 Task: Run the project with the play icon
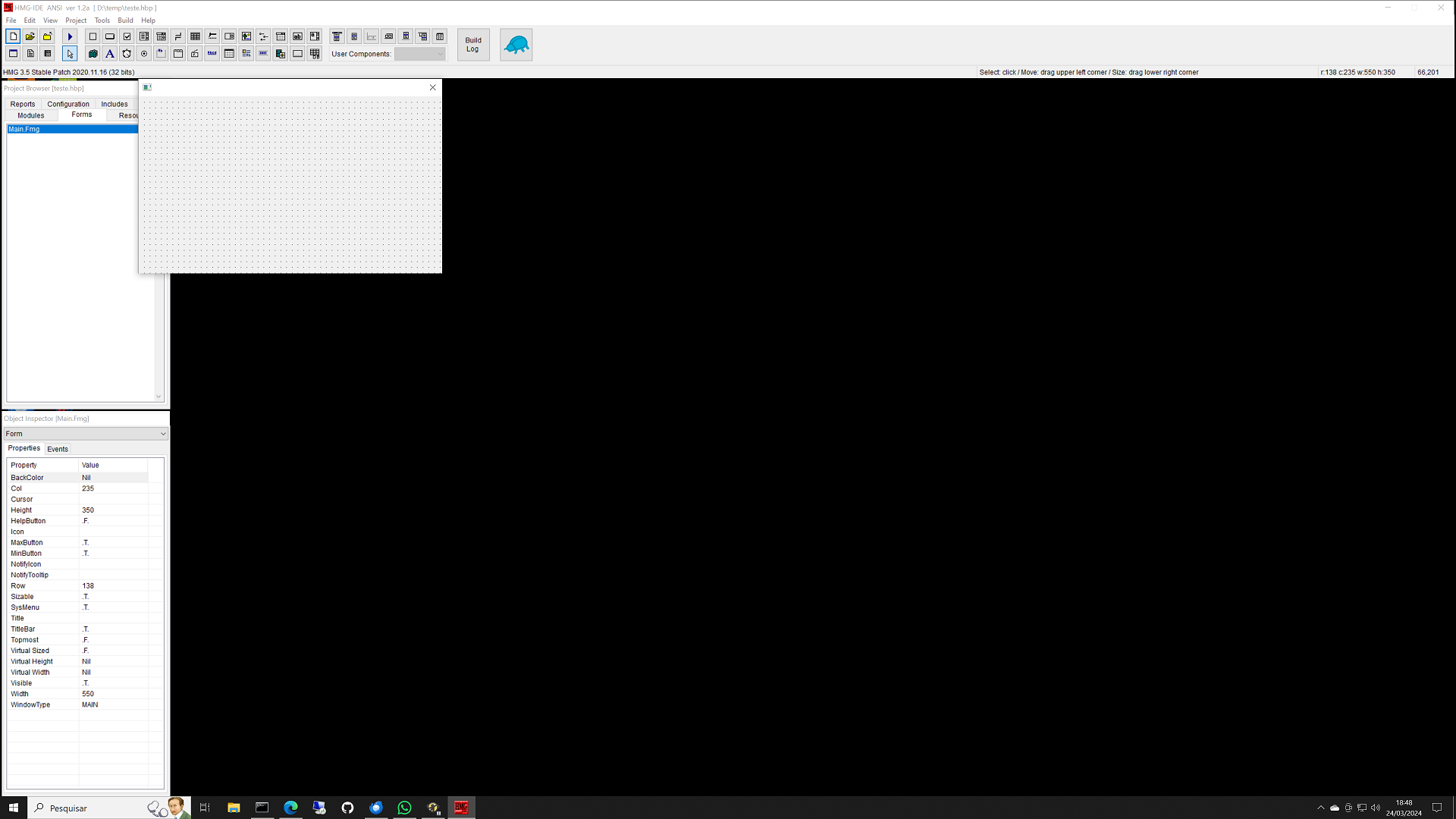pos(70,36)
